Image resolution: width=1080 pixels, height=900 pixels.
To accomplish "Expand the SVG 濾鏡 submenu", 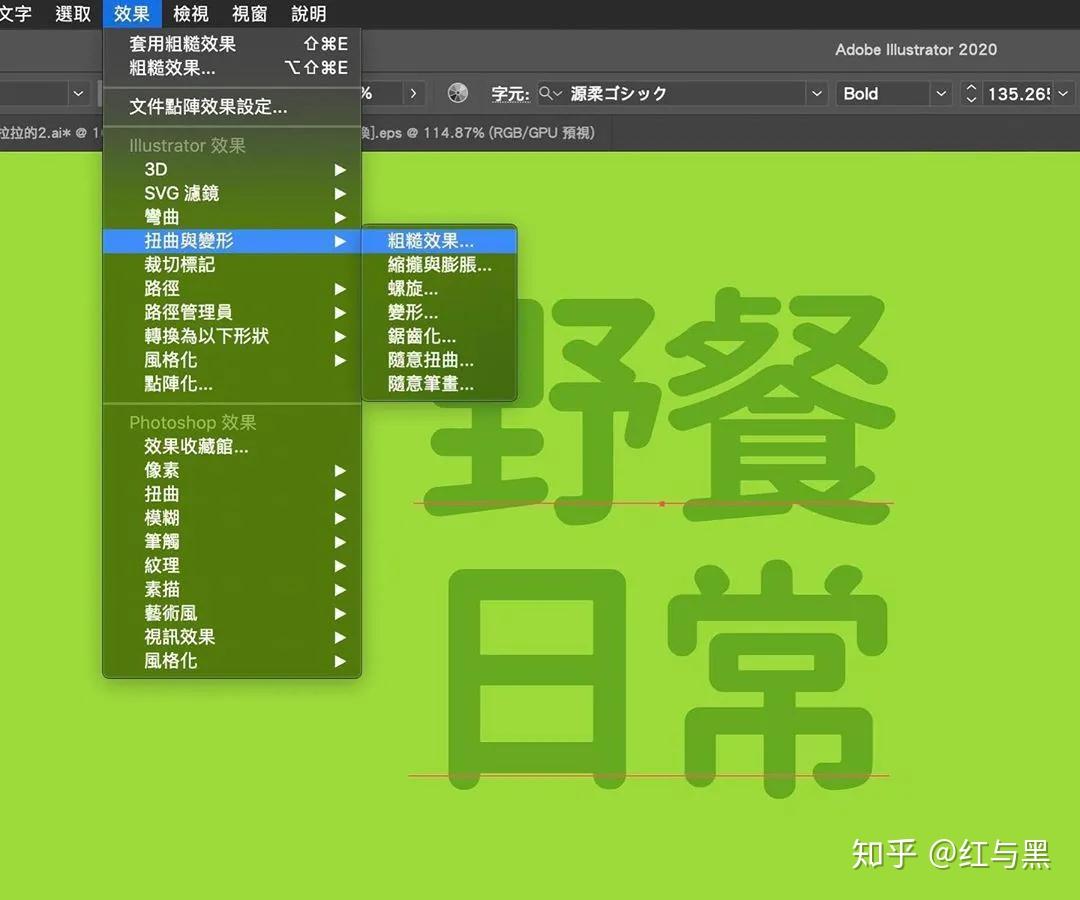I will click(232, 193).
